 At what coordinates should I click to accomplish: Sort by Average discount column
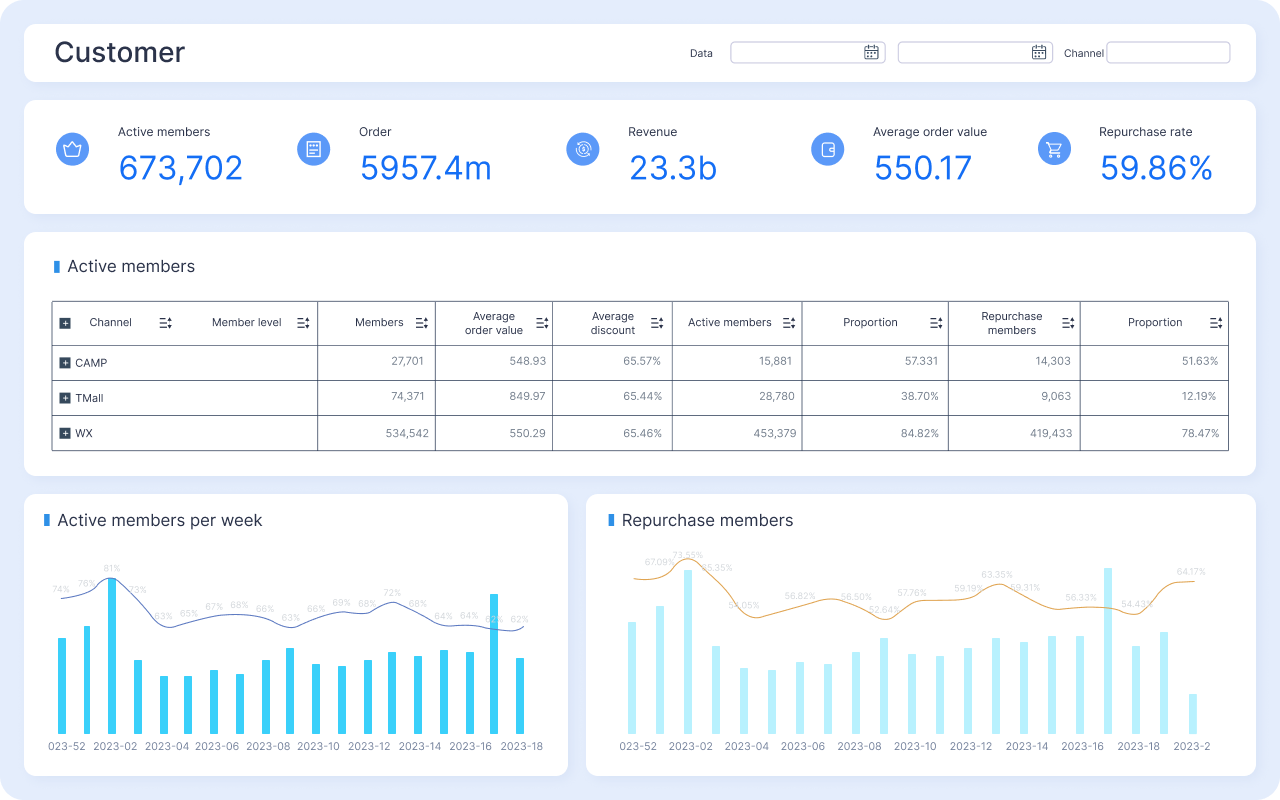657,323
